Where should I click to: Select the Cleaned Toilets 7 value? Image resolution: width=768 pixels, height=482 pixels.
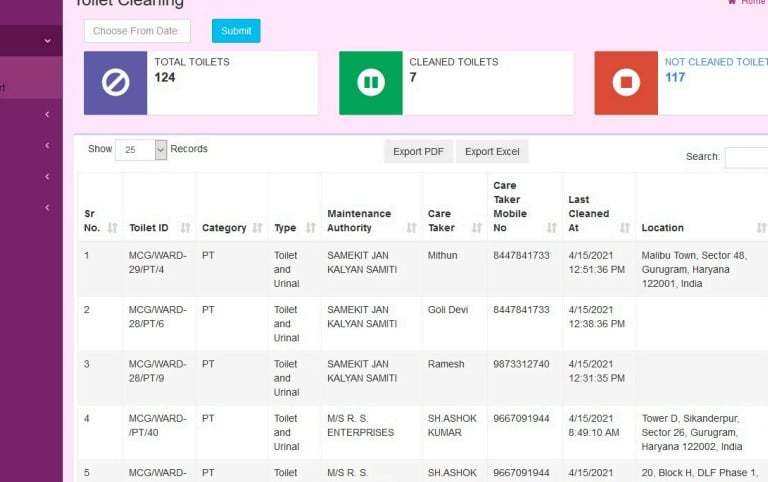tap(413, 77)
